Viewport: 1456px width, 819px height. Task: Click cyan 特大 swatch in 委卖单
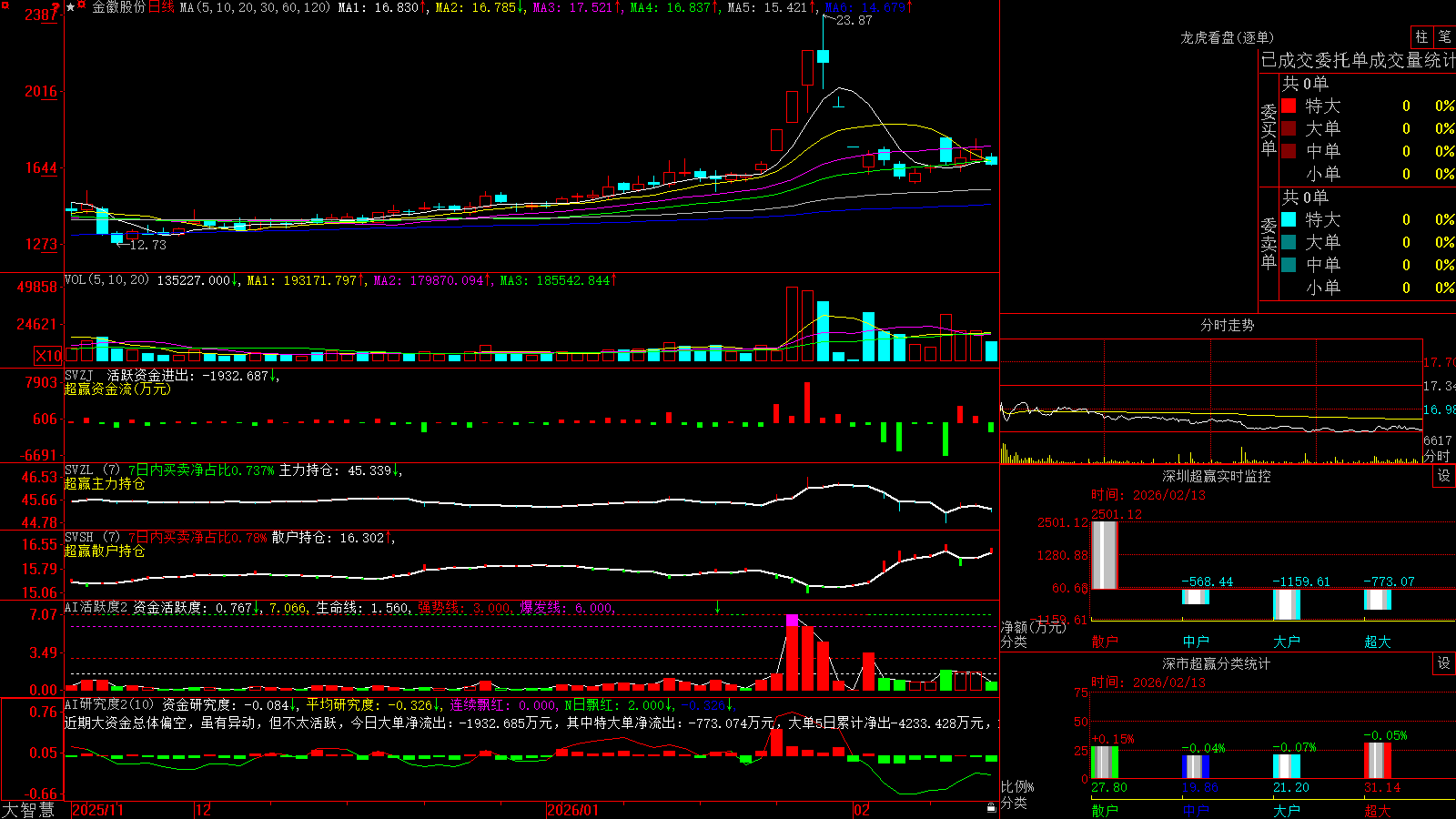(1289, 219)
